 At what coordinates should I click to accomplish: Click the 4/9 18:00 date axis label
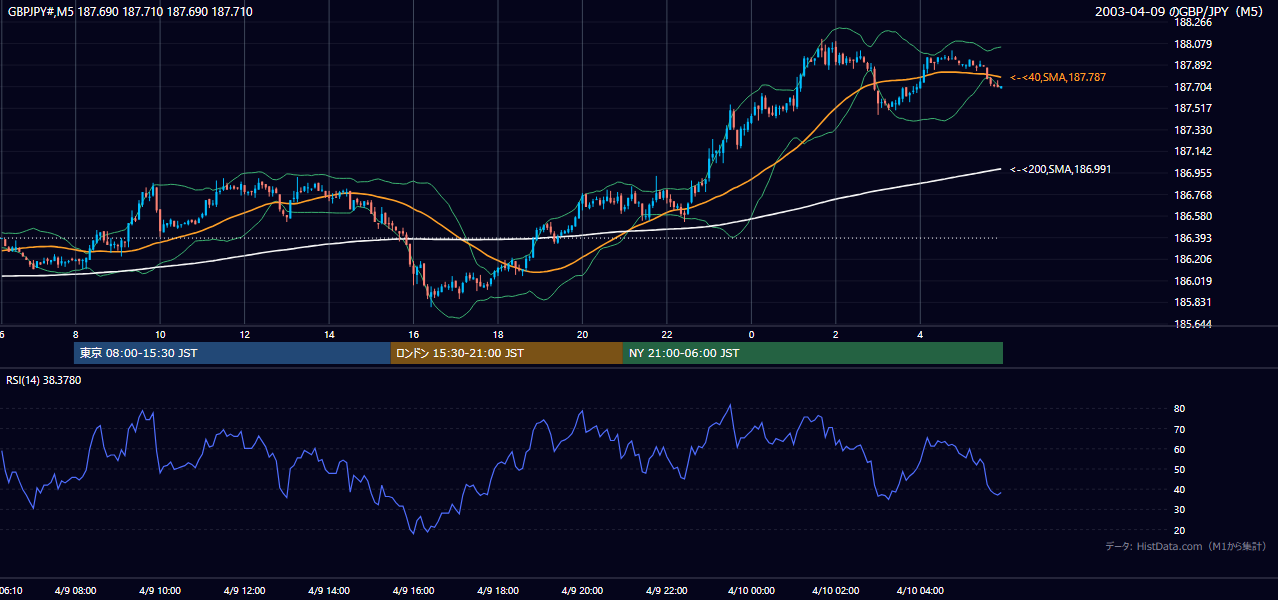(498, 591)
